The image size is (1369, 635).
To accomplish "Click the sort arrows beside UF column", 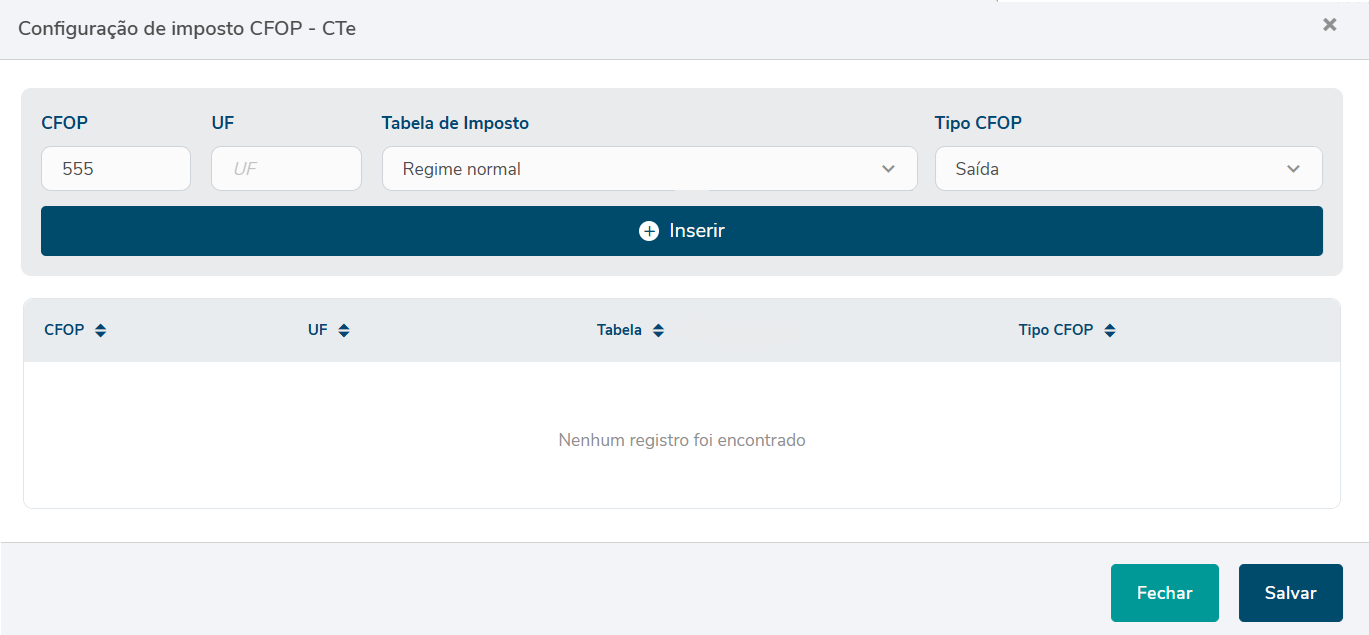I will [344, 330].
